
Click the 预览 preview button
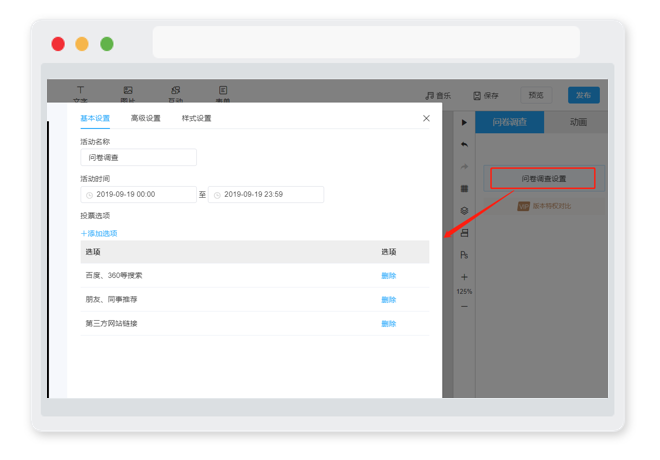click(x=536, y=95)
